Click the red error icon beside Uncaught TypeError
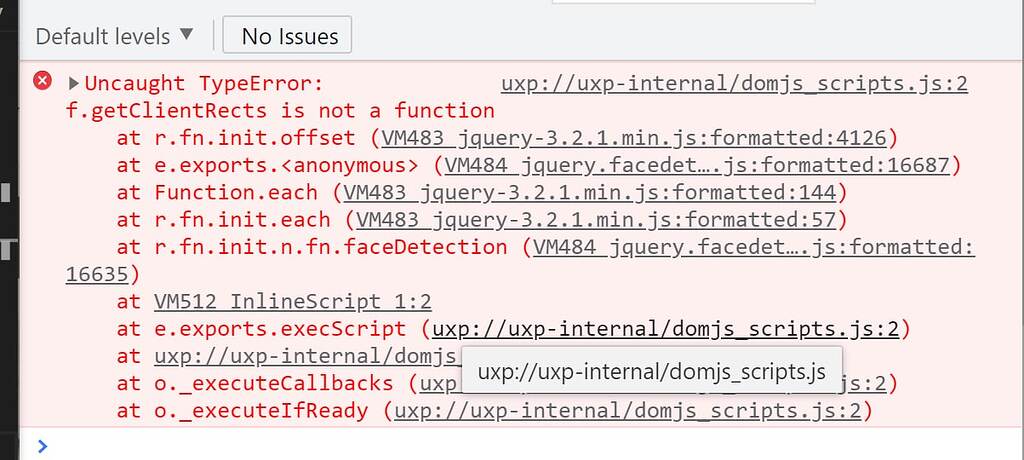Image resolution: width=1024 pixels, height=460 pixels. [x=42, y=81]
